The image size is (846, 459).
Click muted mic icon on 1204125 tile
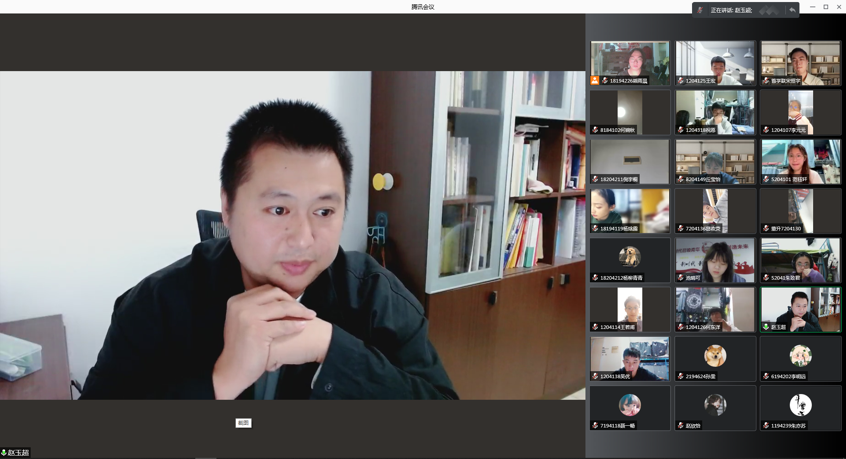[681, 81]
